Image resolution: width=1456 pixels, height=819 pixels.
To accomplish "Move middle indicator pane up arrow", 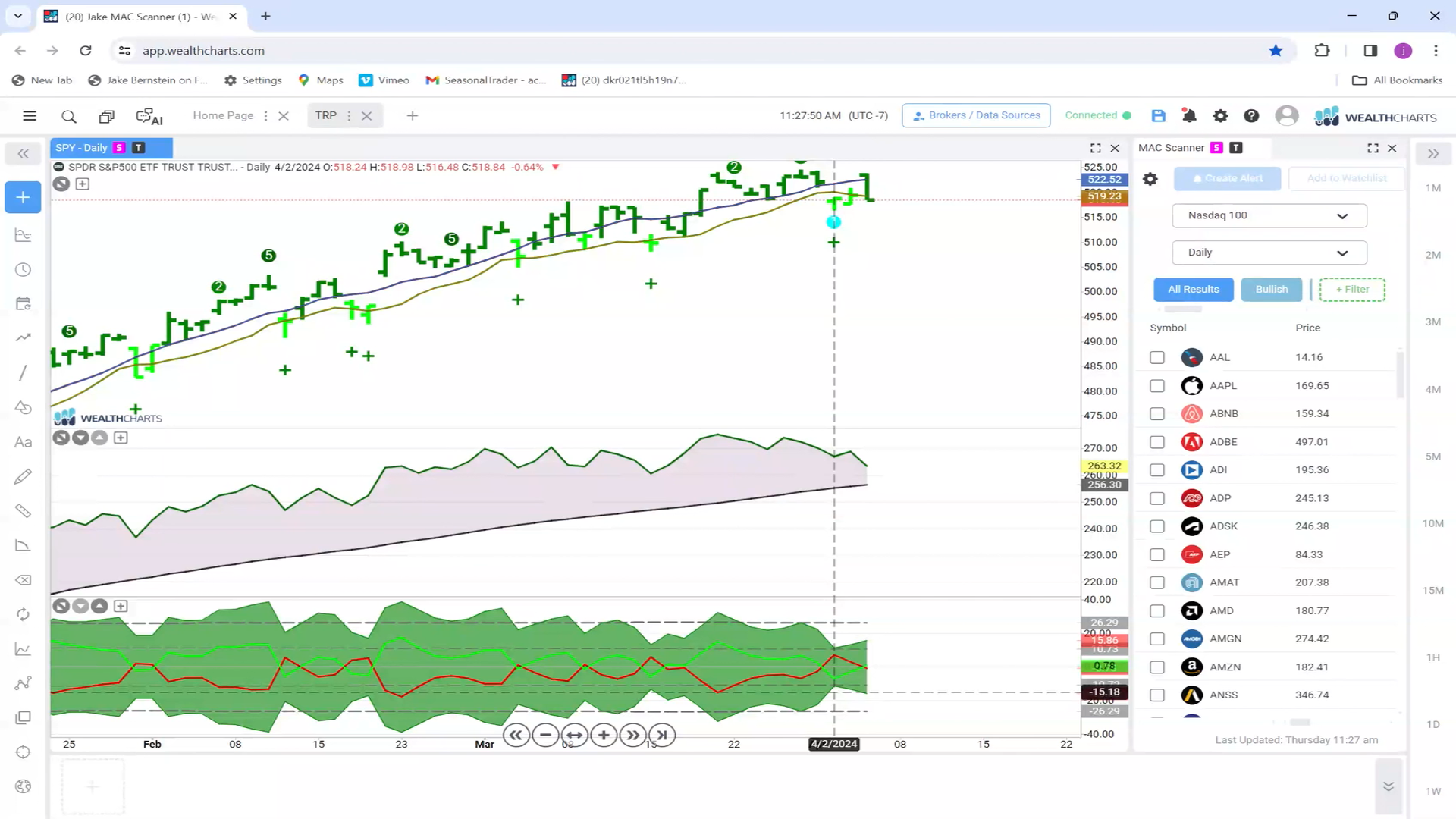I will pos(99,438).
